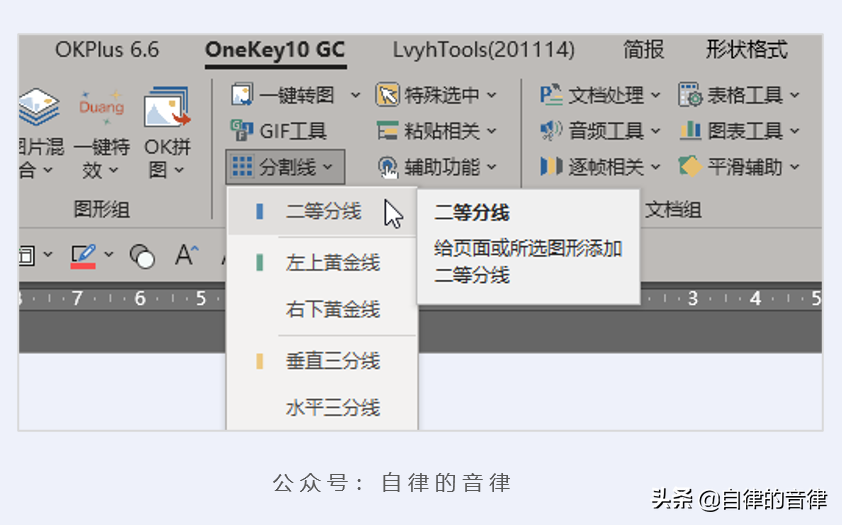842x525 pixels.
Task: Click the green bar icon beside 左上黄金线
Action: [259, 262]
